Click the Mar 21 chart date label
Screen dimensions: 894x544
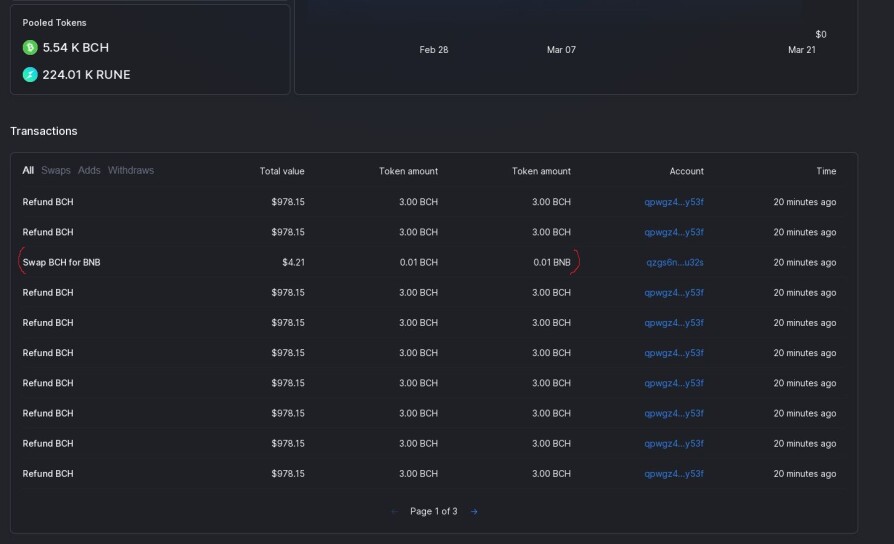[802, 50]
